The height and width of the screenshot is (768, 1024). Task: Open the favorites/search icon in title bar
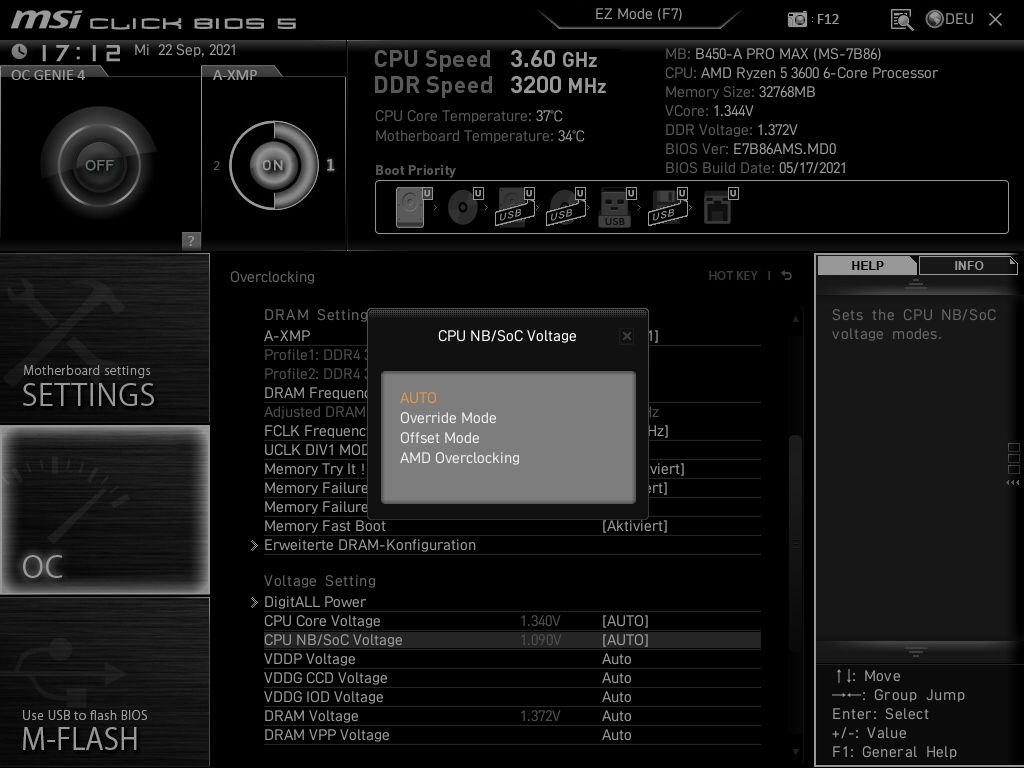point(901,18)
